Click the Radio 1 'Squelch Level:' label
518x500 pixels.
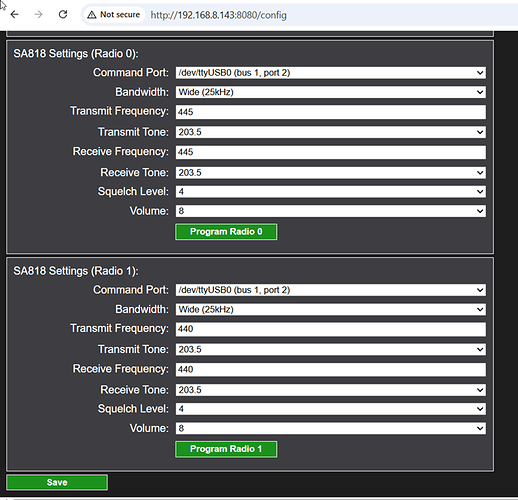tap(133, 409)
